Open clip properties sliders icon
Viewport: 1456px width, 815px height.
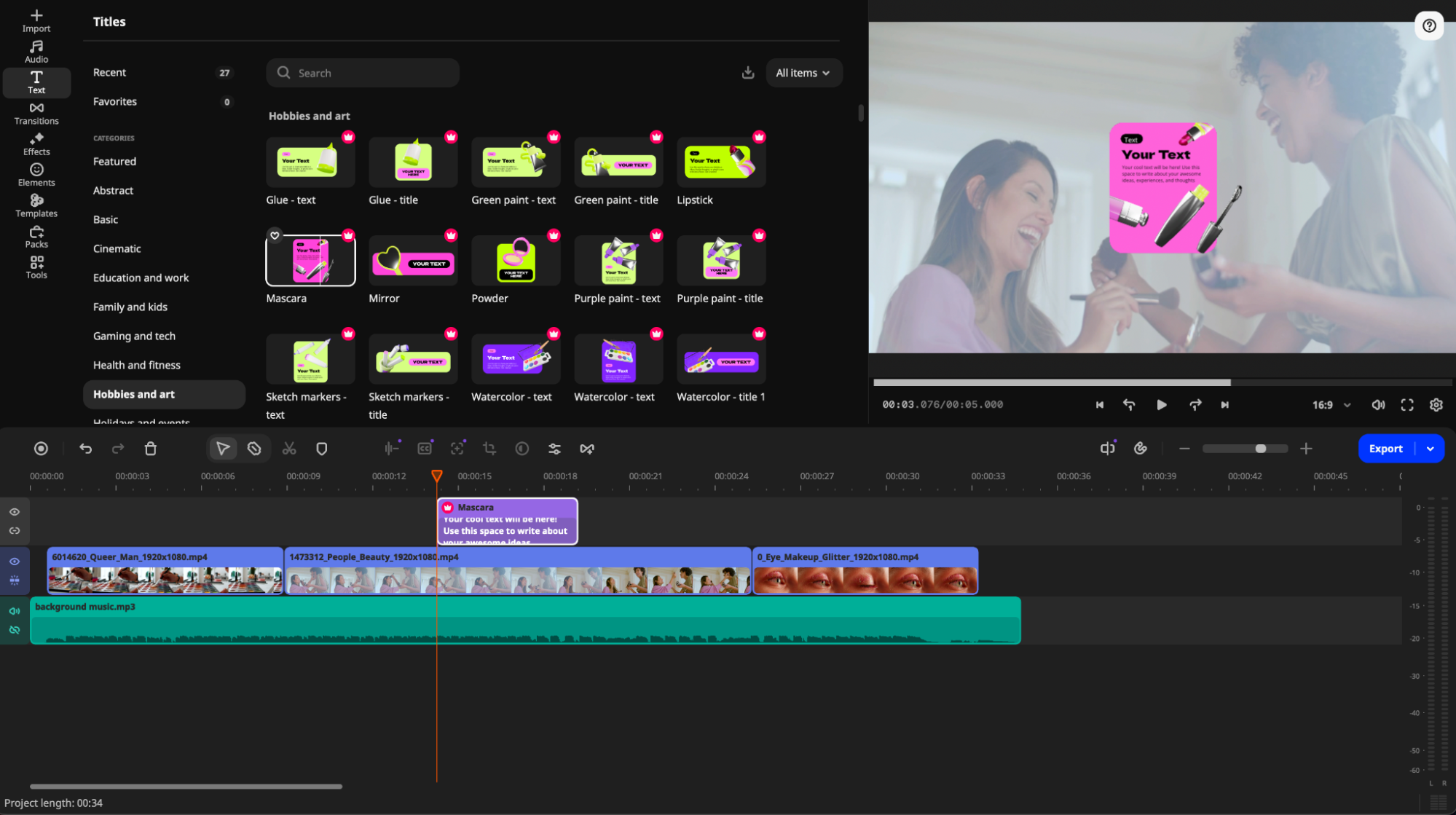[554, 449]
